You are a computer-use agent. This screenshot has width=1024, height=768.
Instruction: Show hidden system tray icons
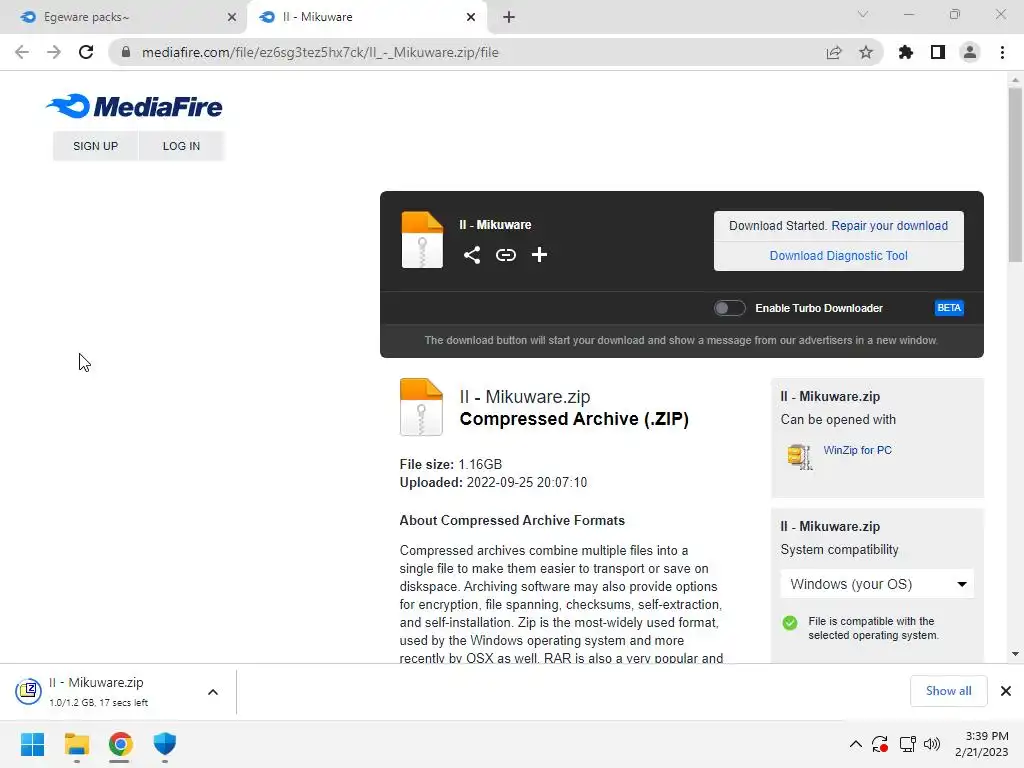(856, 744)
